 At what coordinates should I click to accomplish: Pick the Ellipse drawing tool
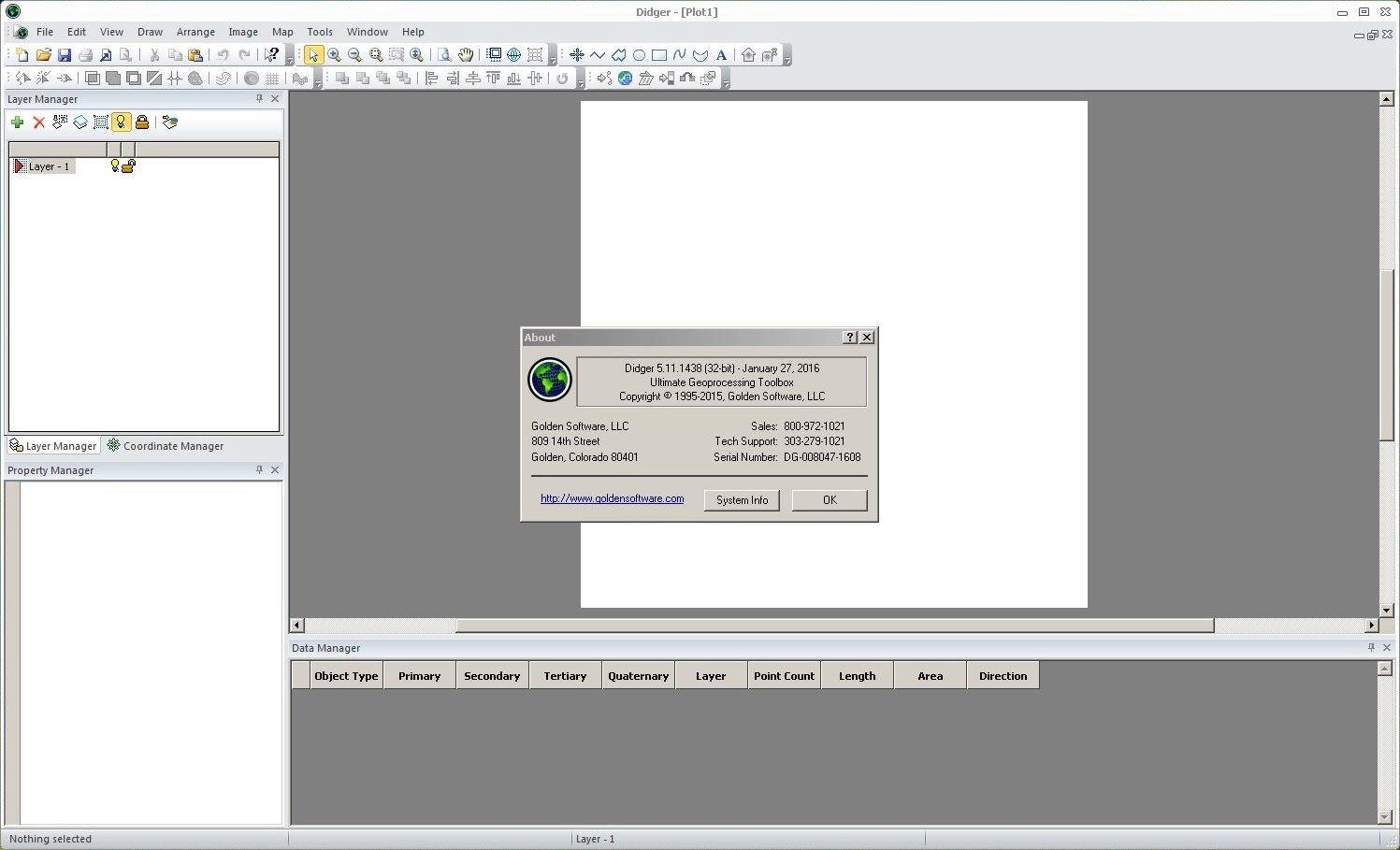pyautogui.click(x=639, y=55)
